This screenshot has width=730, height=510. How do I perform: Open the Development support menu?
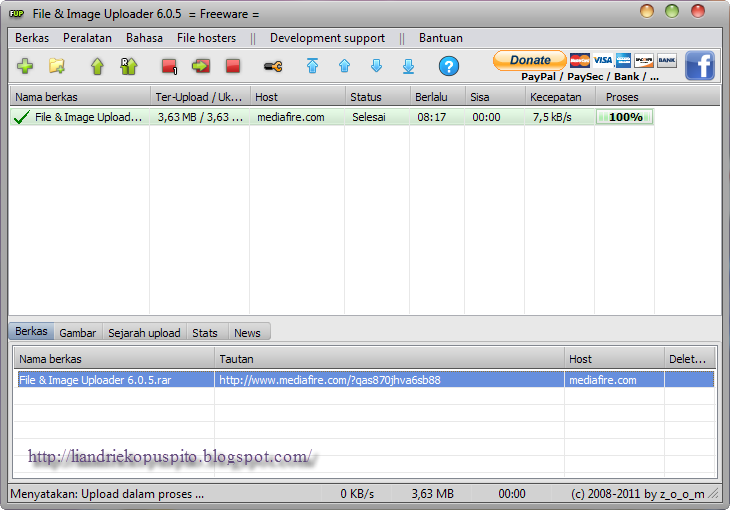pos(327,38)
